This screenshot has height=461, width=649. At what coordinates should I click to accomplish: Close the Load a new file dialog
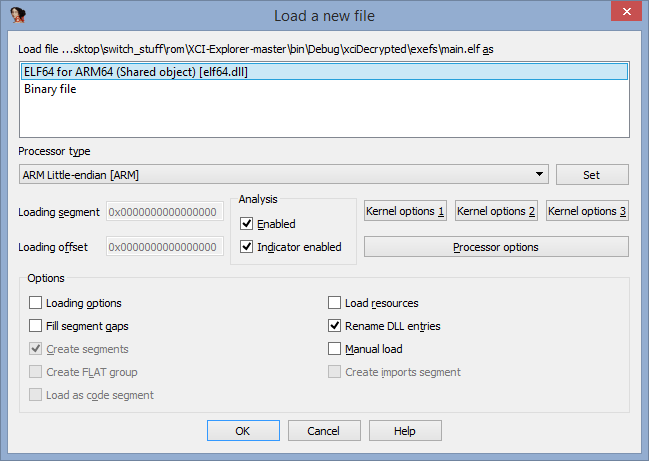tap(626, 11)
